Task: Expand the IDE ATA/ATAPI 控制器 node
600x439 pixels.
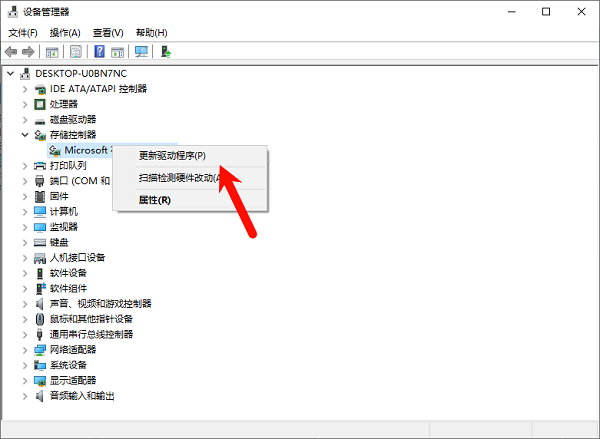Action: click(x=25, y=89)
